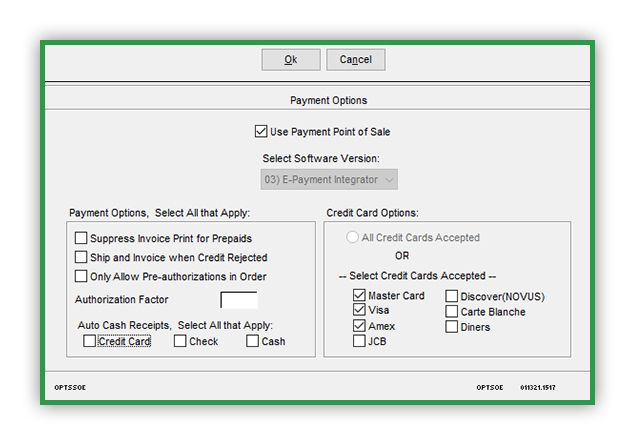The width and height of the screenshot is (635, 445).
Task: Click the Credit Card Options label
Action: [x=373, y=213]
